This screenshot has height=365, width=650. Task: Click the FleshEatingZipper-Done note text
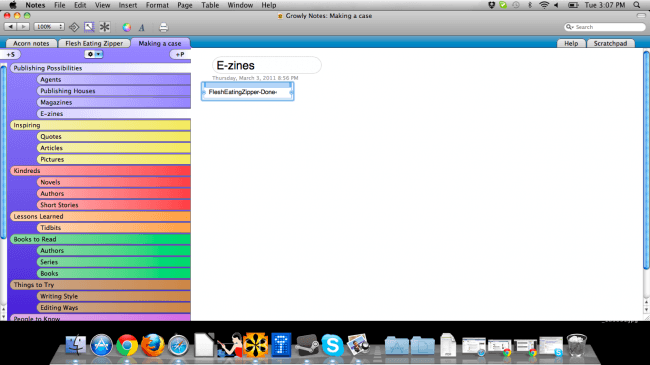pyautogui.click(x=243, y=92)
